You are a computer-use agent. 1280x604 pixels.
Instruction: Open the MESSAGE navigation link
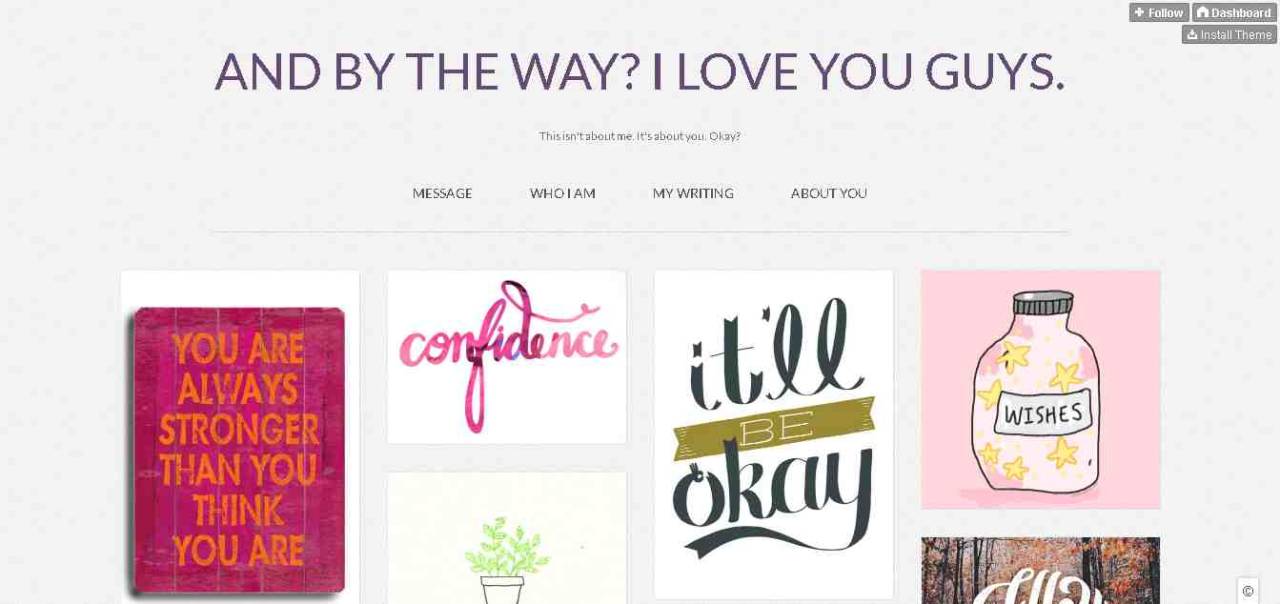442,193
